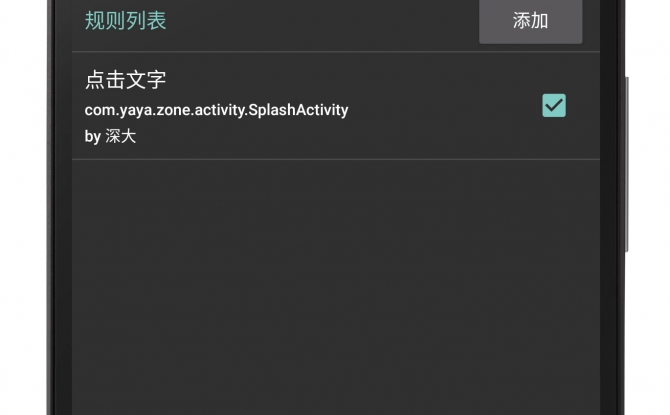Click the 规则列表 header title
This screenshot has width=670, height=415.
[125, 21]
